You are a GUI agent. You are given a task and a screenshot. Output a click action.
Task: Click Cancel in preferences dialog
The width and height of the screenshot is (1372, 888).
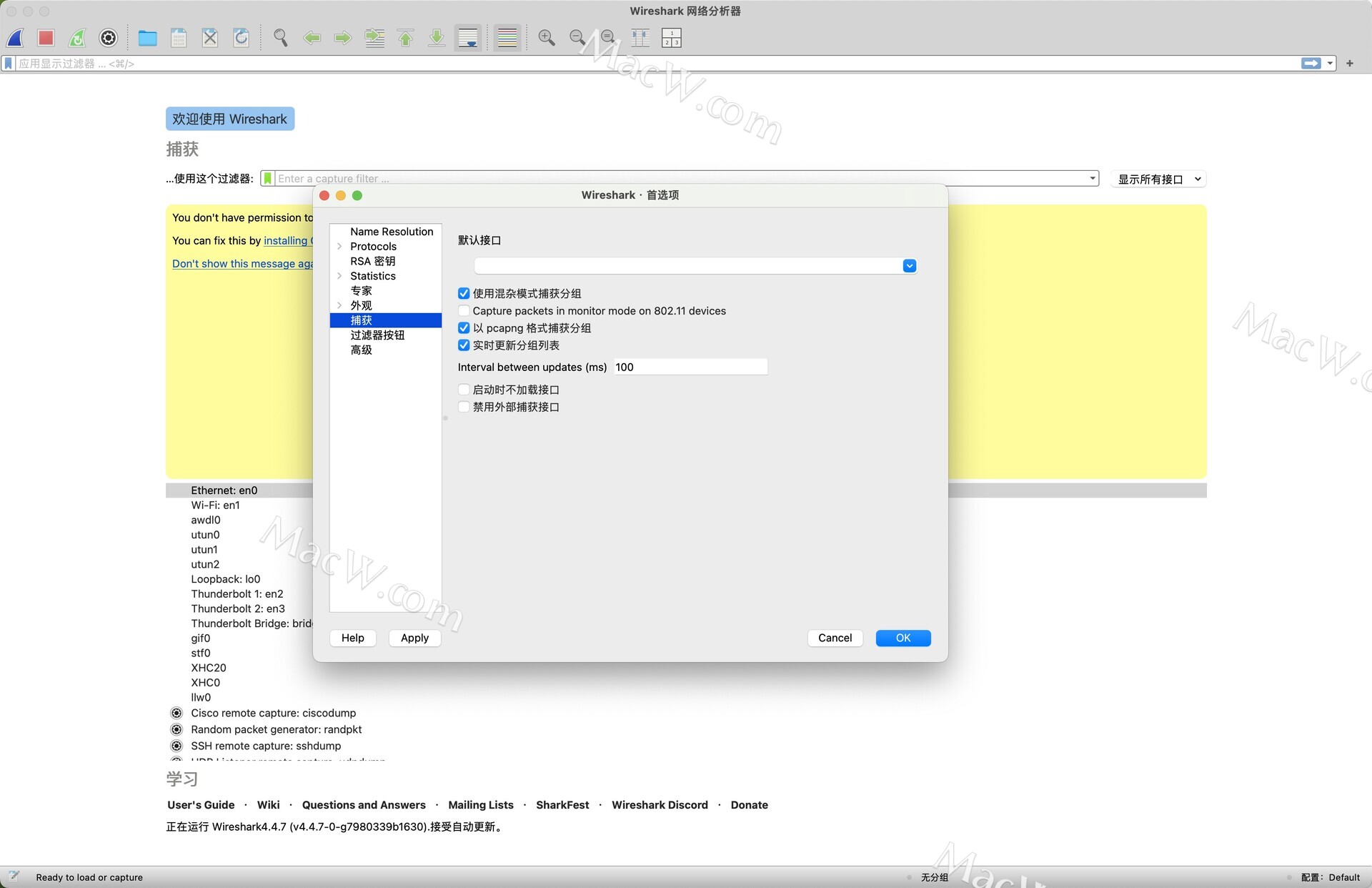(835, 638)
